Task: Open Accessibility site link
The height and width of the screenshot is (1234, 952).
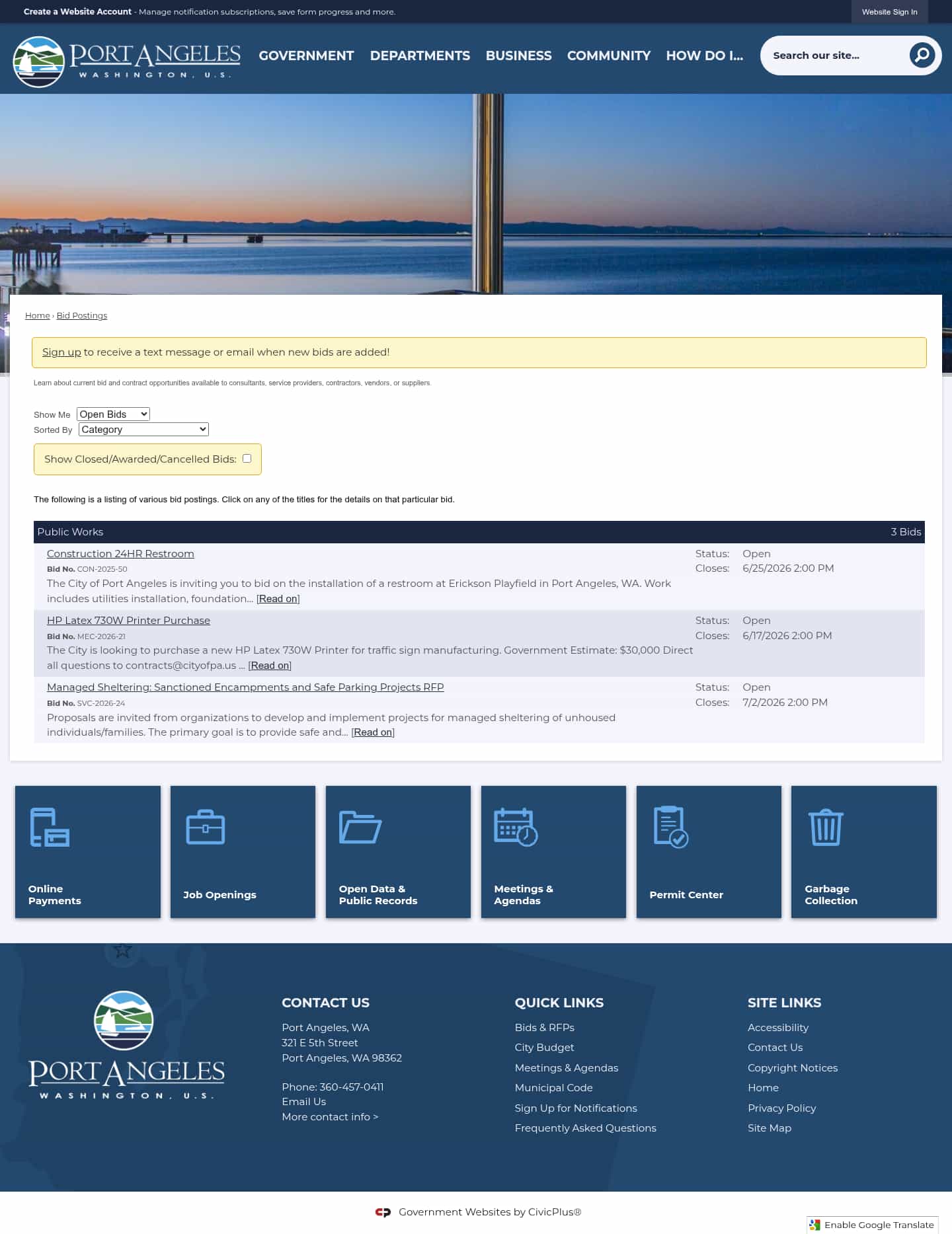Action: coord(778,1028)
